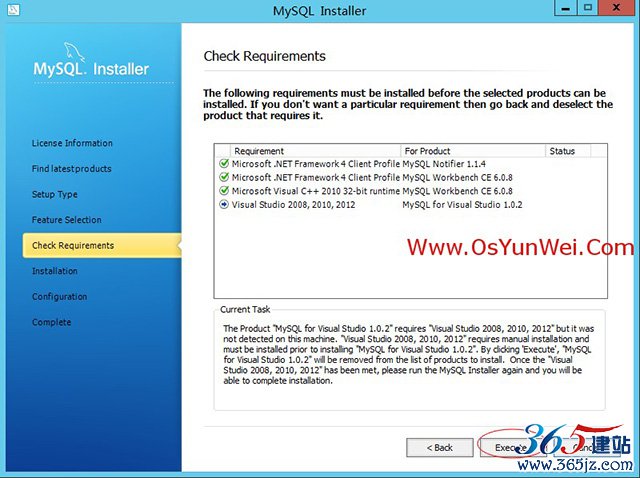
Task: Click the Current Task group label
Action: pyautogui.click(x=245, y=309)
